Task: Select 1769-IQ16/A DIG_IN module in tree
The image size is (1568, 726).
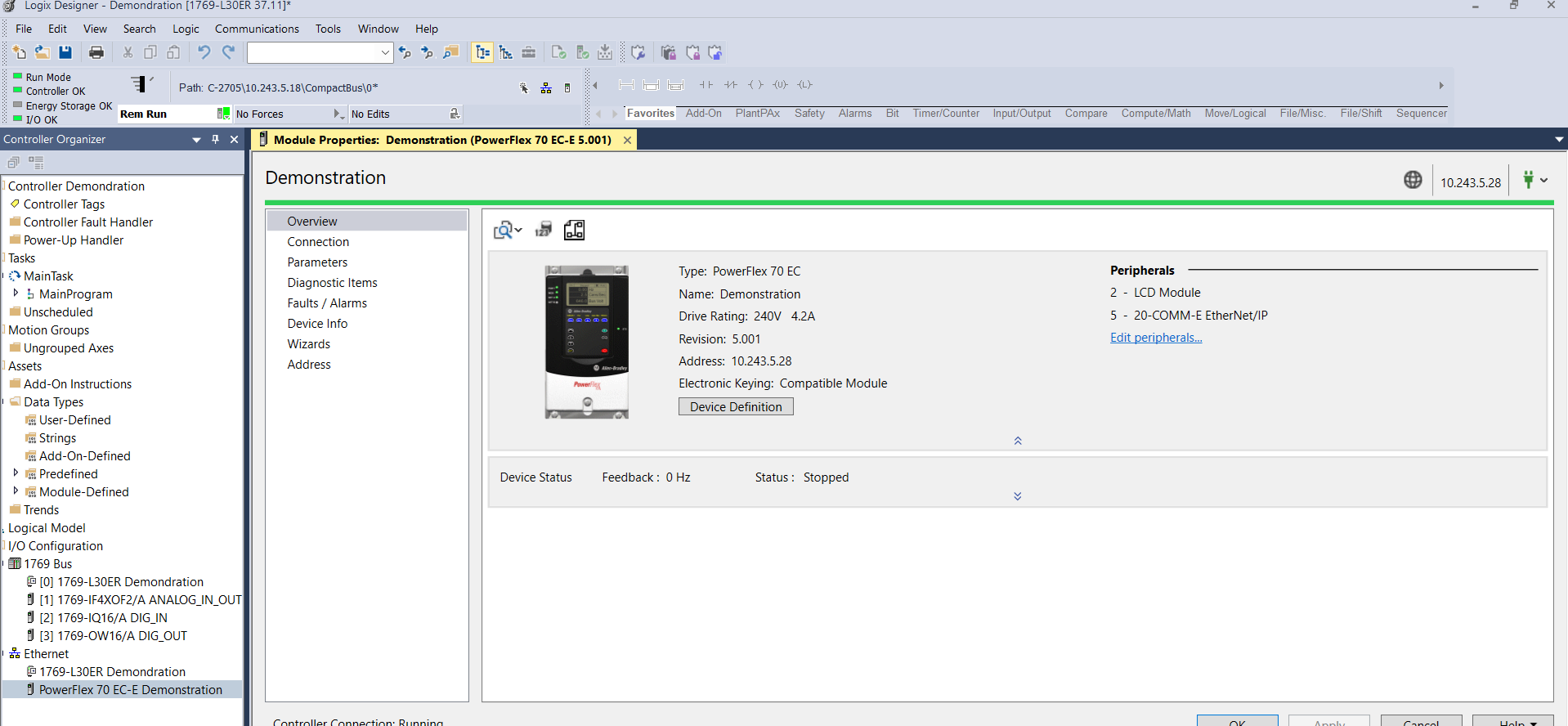Action: click(104, 618)
